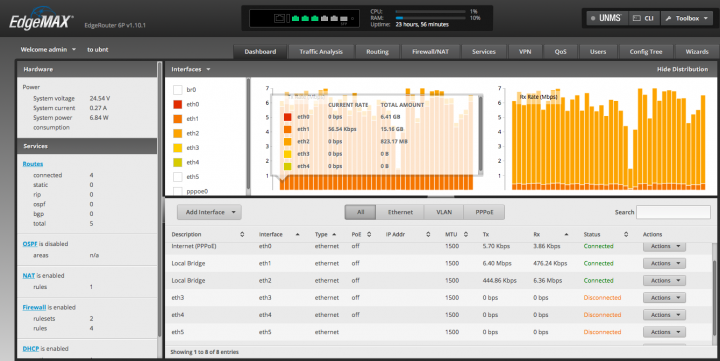Open the NAT link
720x361 pixels.
[28, 276]
